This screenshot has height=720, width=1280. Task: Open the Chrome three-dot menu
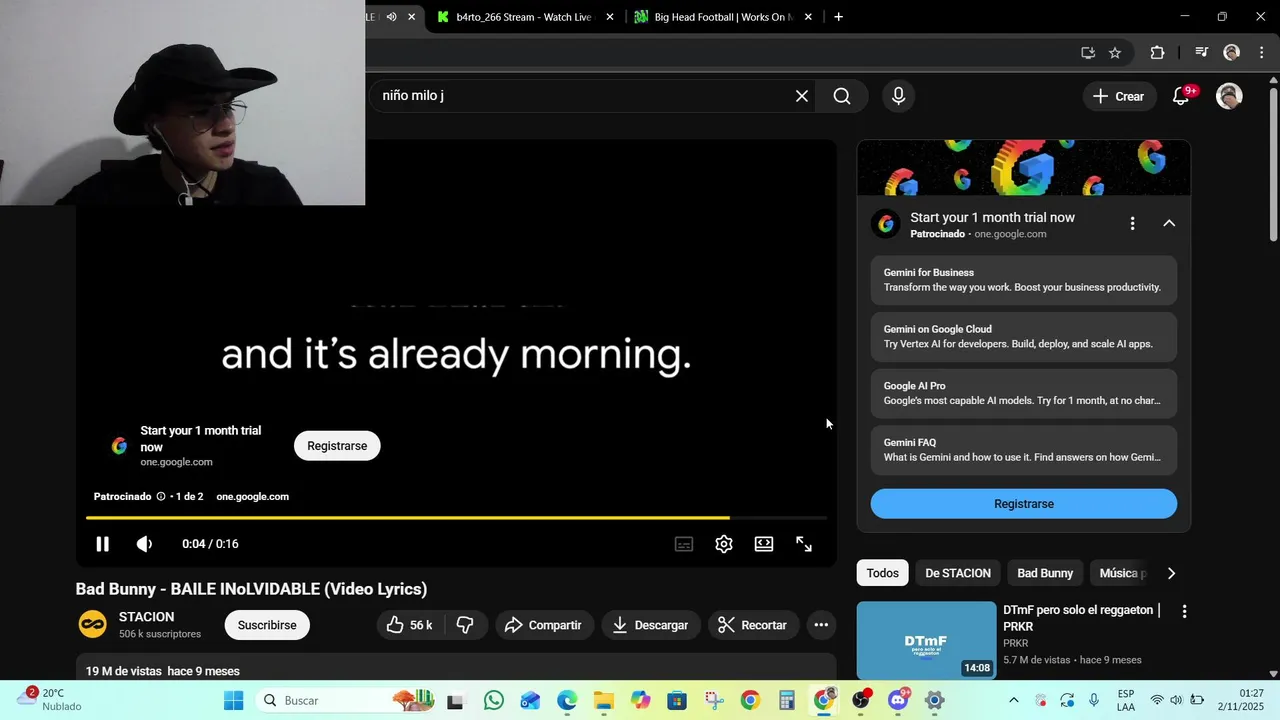[x=1259, y=53]
